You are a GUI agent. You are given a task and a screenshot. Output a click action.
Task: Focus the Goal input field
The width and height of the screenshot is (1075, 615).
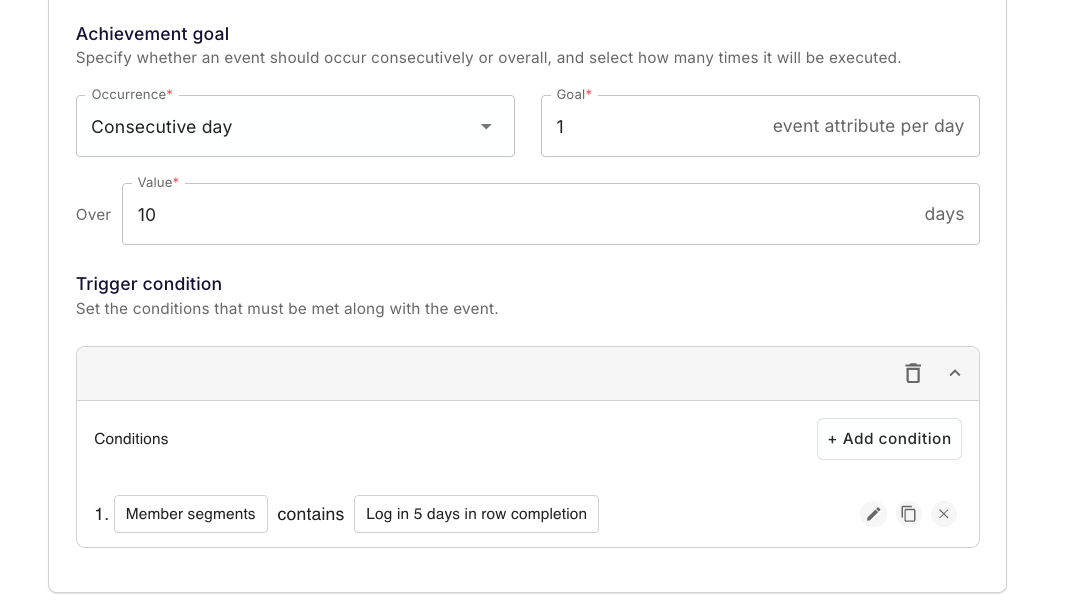[650, 127]
